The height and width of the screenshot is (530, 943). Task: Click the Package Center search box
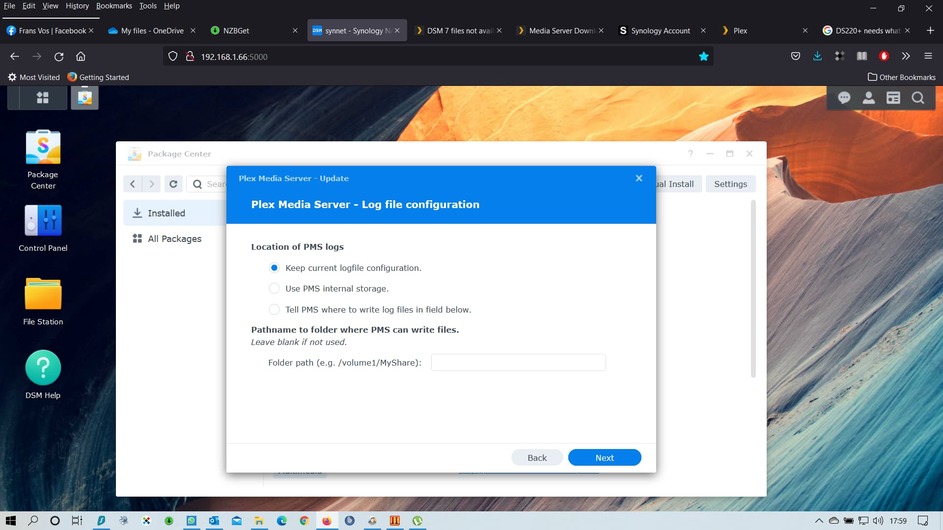coord(207,184)
